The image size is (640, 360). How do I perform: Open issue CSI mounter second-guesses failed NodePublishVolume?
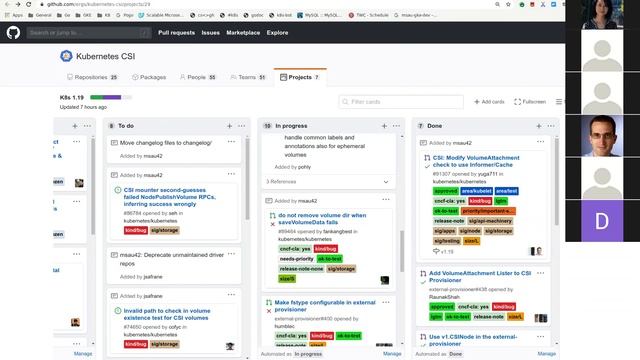pyautogui.click(x=169, y=197)
